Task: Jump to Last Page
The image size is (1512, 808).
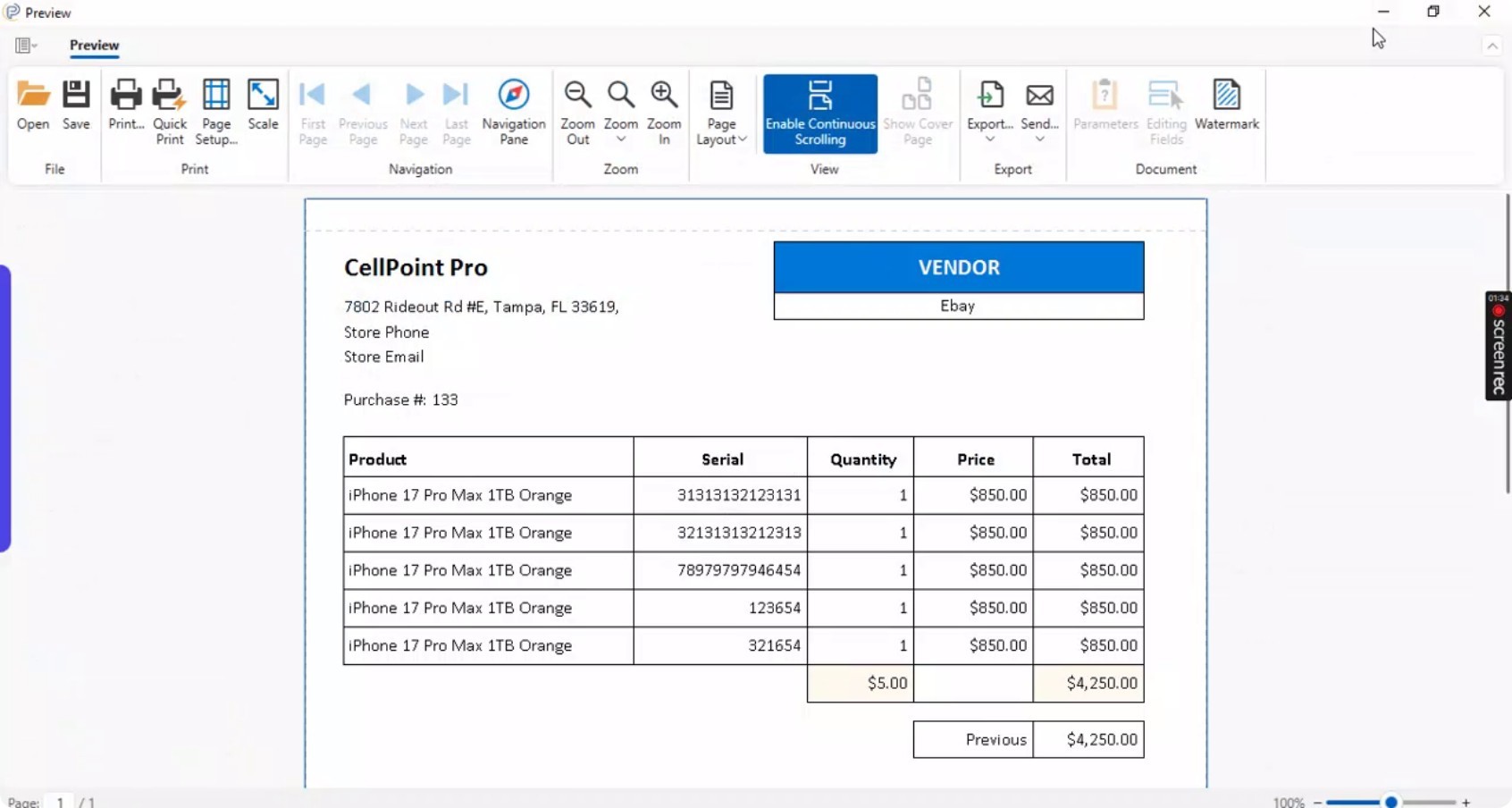Action: point(456,113)
